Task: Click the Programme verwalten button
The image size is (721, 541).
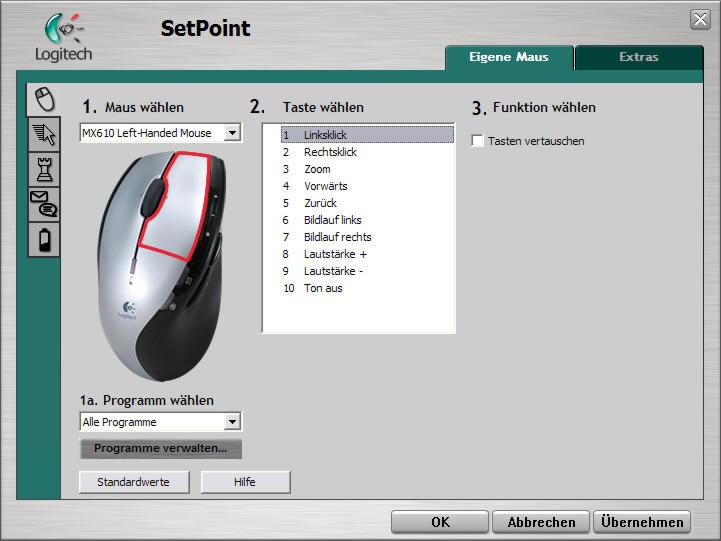Action: click(x=160, y=448)
